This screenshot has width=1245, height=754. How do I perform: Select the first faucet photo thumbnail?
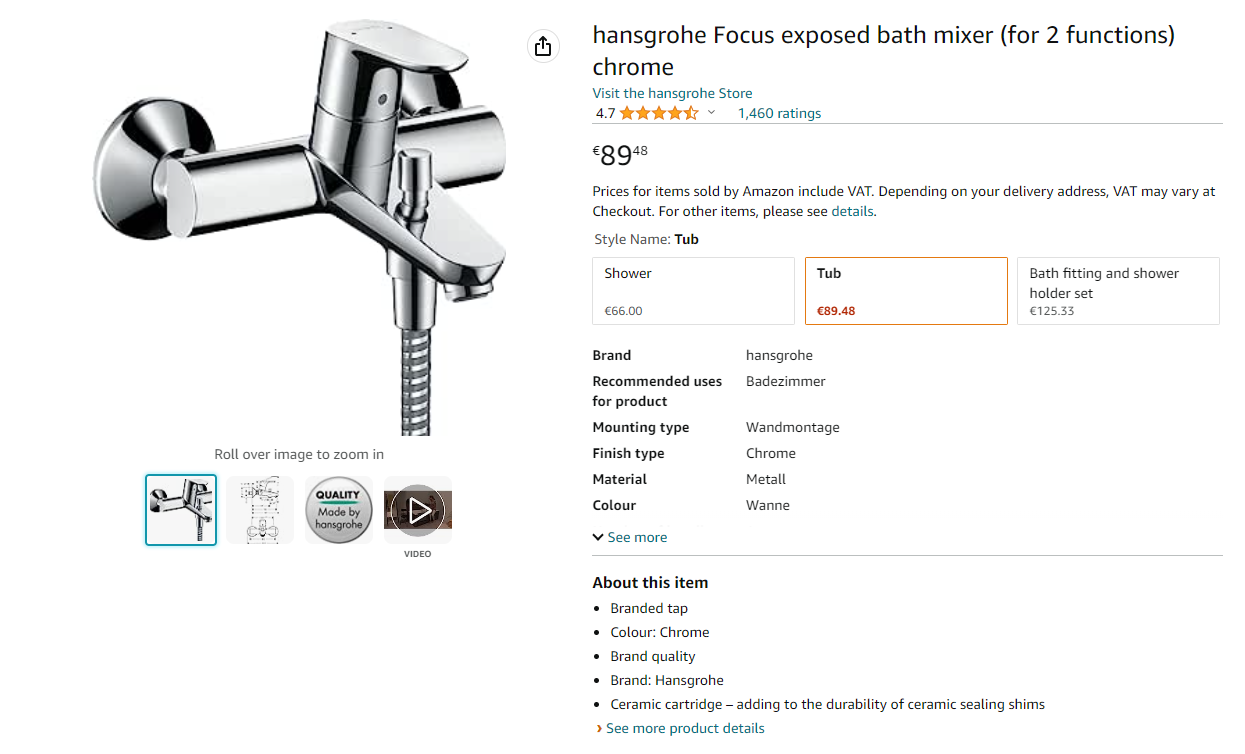(181, 510)
